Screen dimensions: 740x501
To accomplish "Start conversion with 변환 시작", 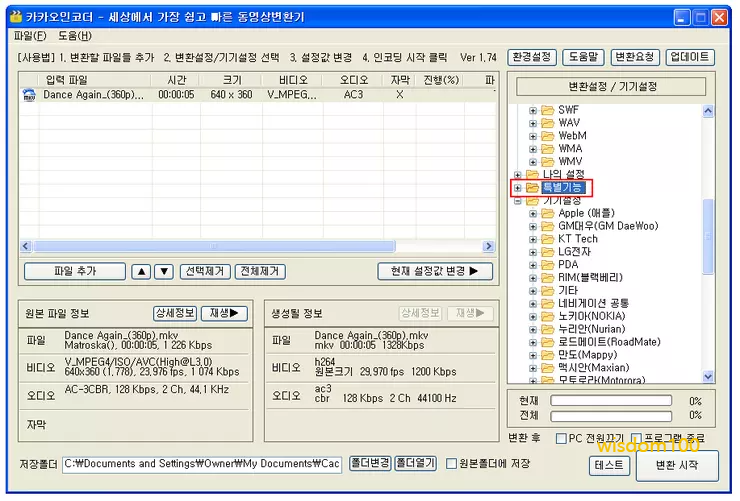I will (x=677, y=466).
